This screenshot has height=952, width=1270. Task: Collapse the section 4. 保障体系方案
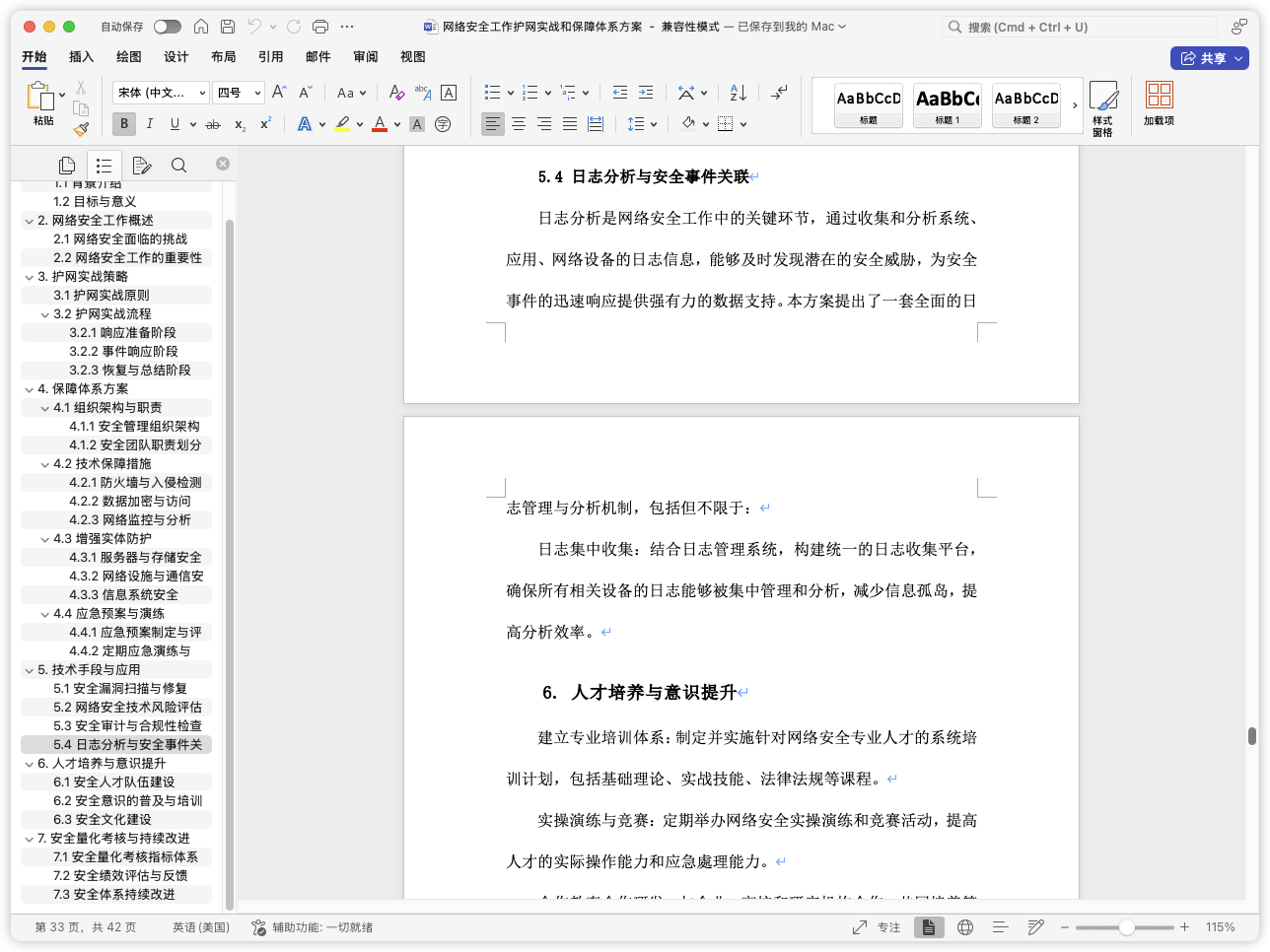(29, 388)
